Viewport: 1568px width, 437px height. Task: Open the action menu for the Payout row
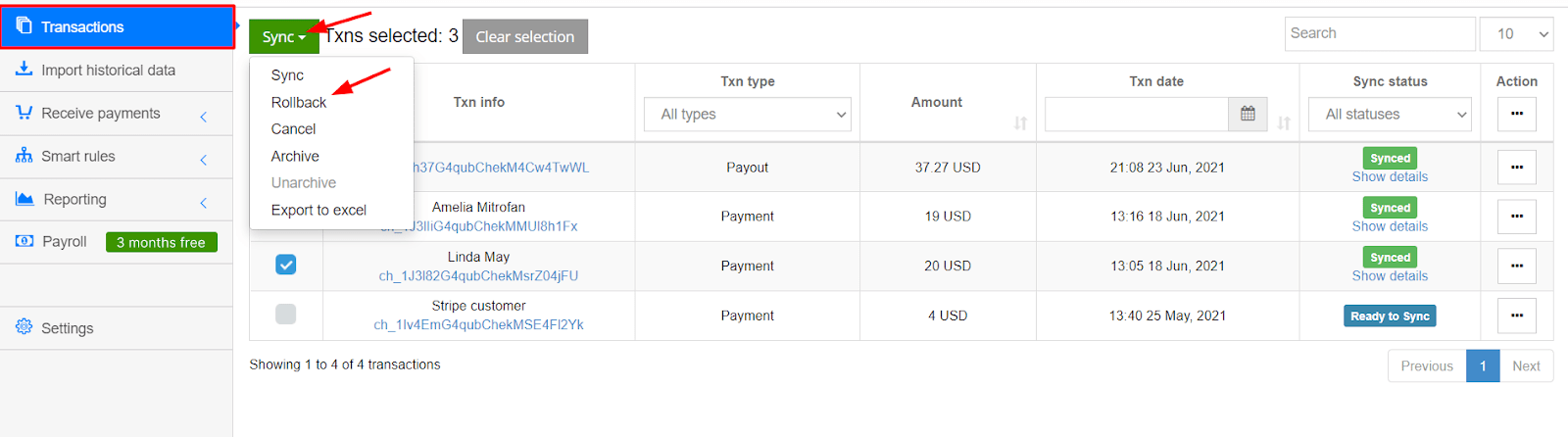point(1516,168)
